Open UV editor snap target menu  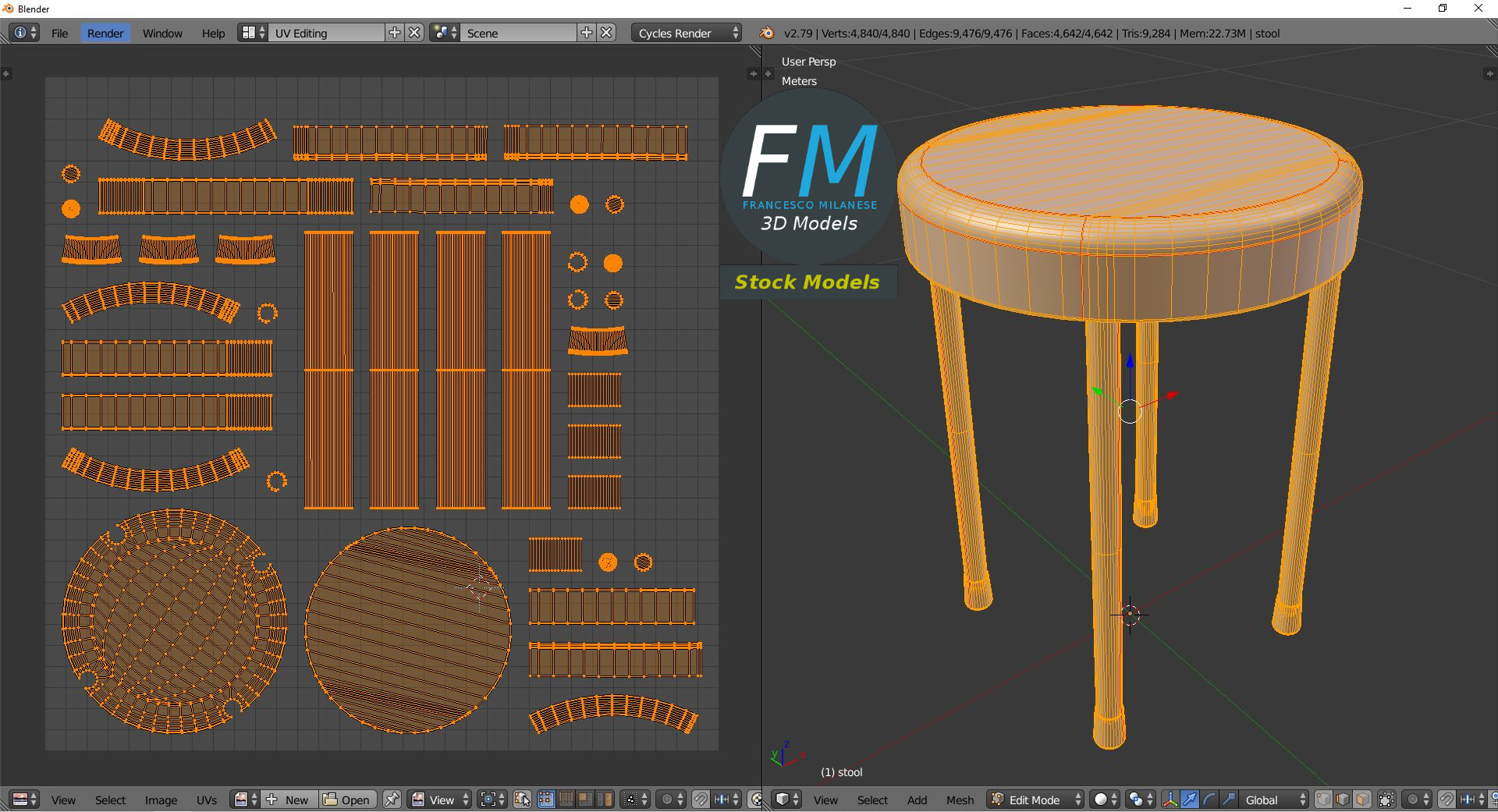726,800
